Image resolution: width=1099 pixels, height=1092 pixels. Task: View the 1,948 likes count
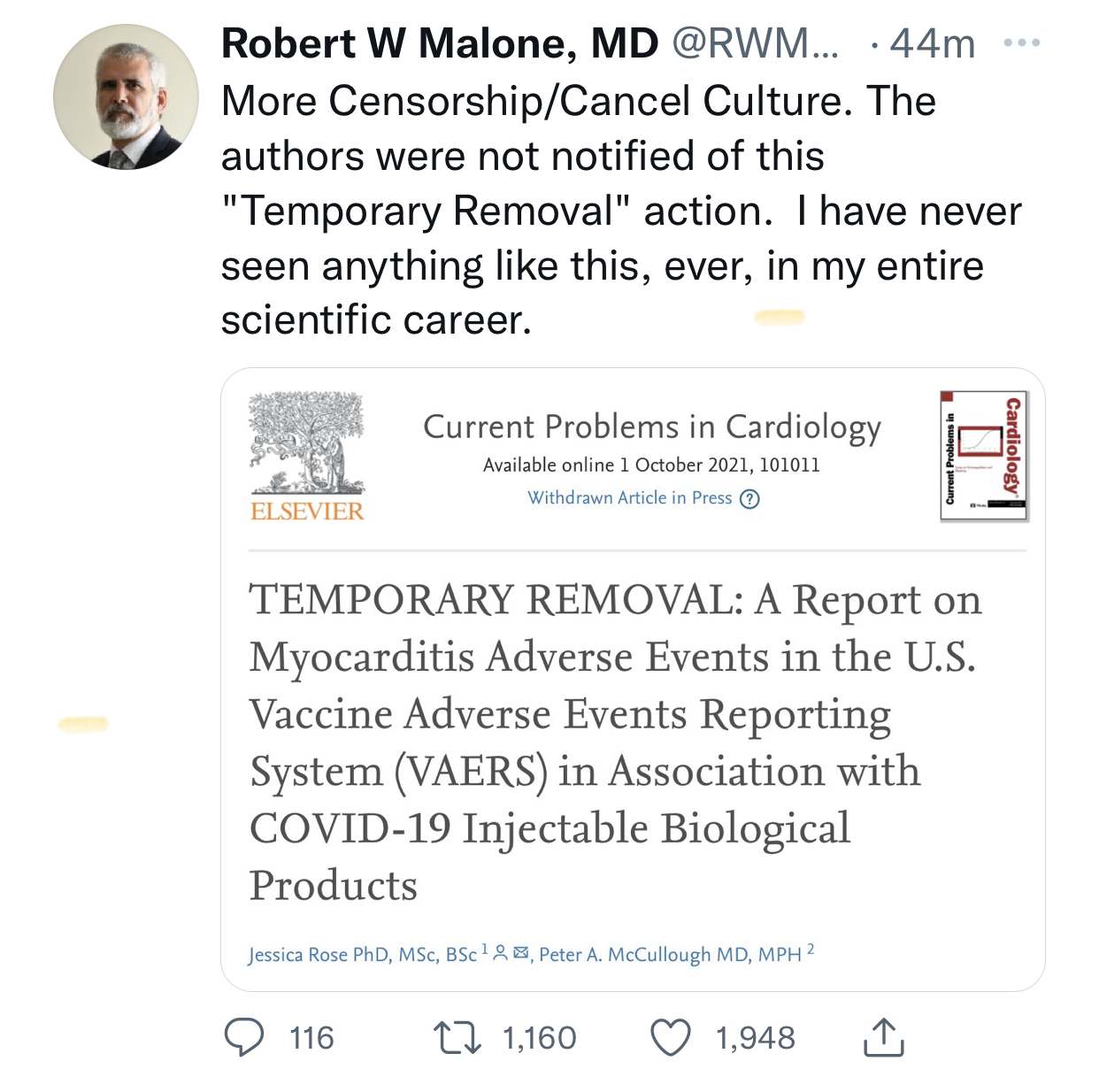[x=755, y=1038]
